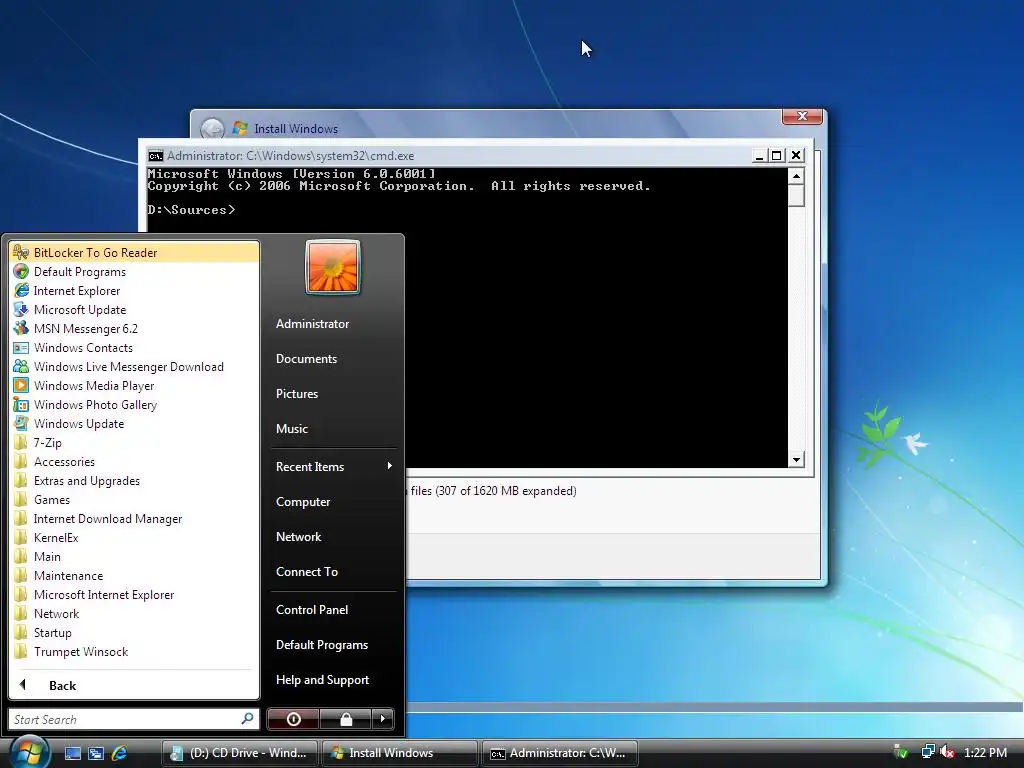Launch Default Programs from the programs list
Image resolution: width=1024 pixels, height=768 pixels.
[134, 272]
